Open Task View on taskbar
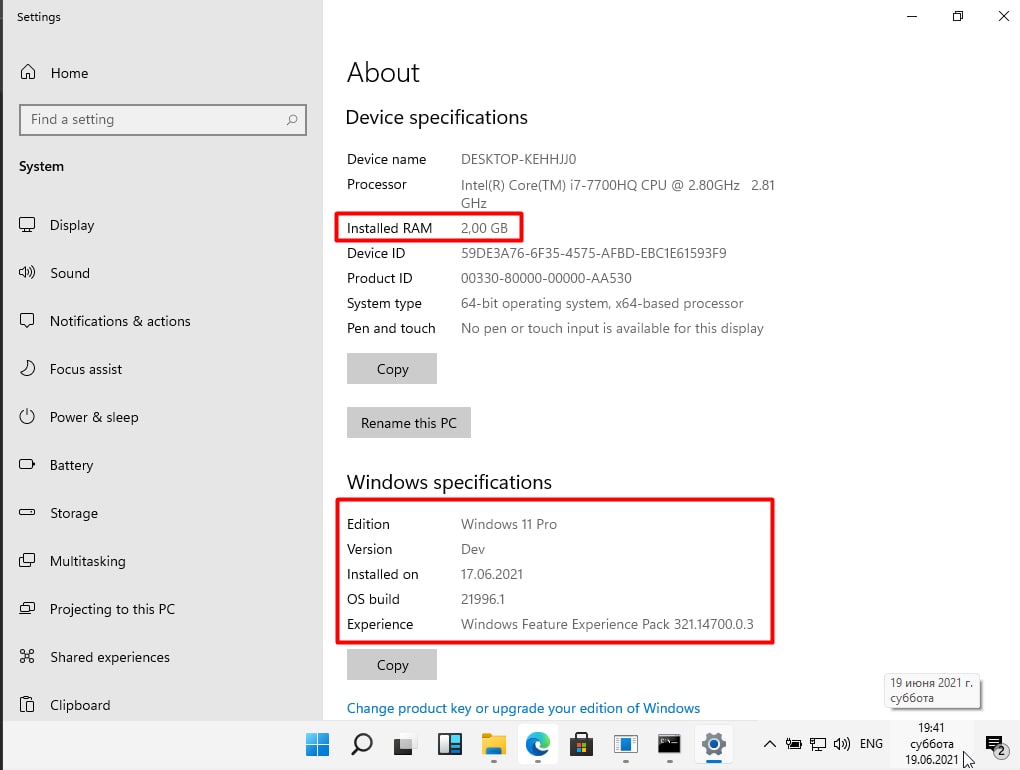Screen dimensions: 1020x770 [405, 745]
